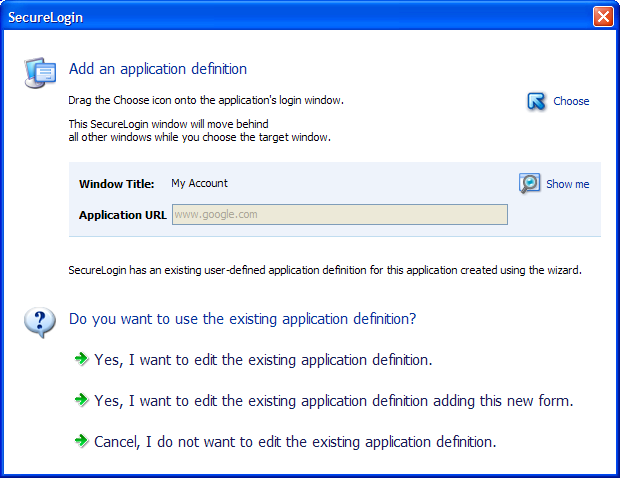
Task: Click the SecureLogin title bar text
Action: [46, 17]
